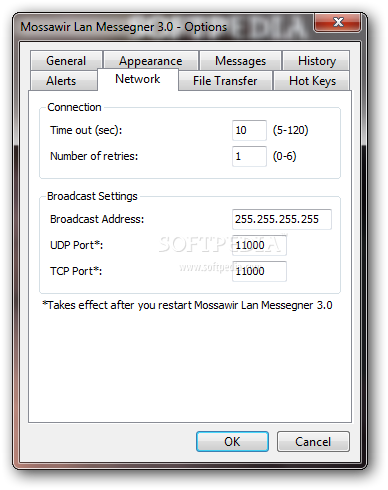Click the Time out seconds field
This screenshot has height=490, width=388.
[249, 130]
